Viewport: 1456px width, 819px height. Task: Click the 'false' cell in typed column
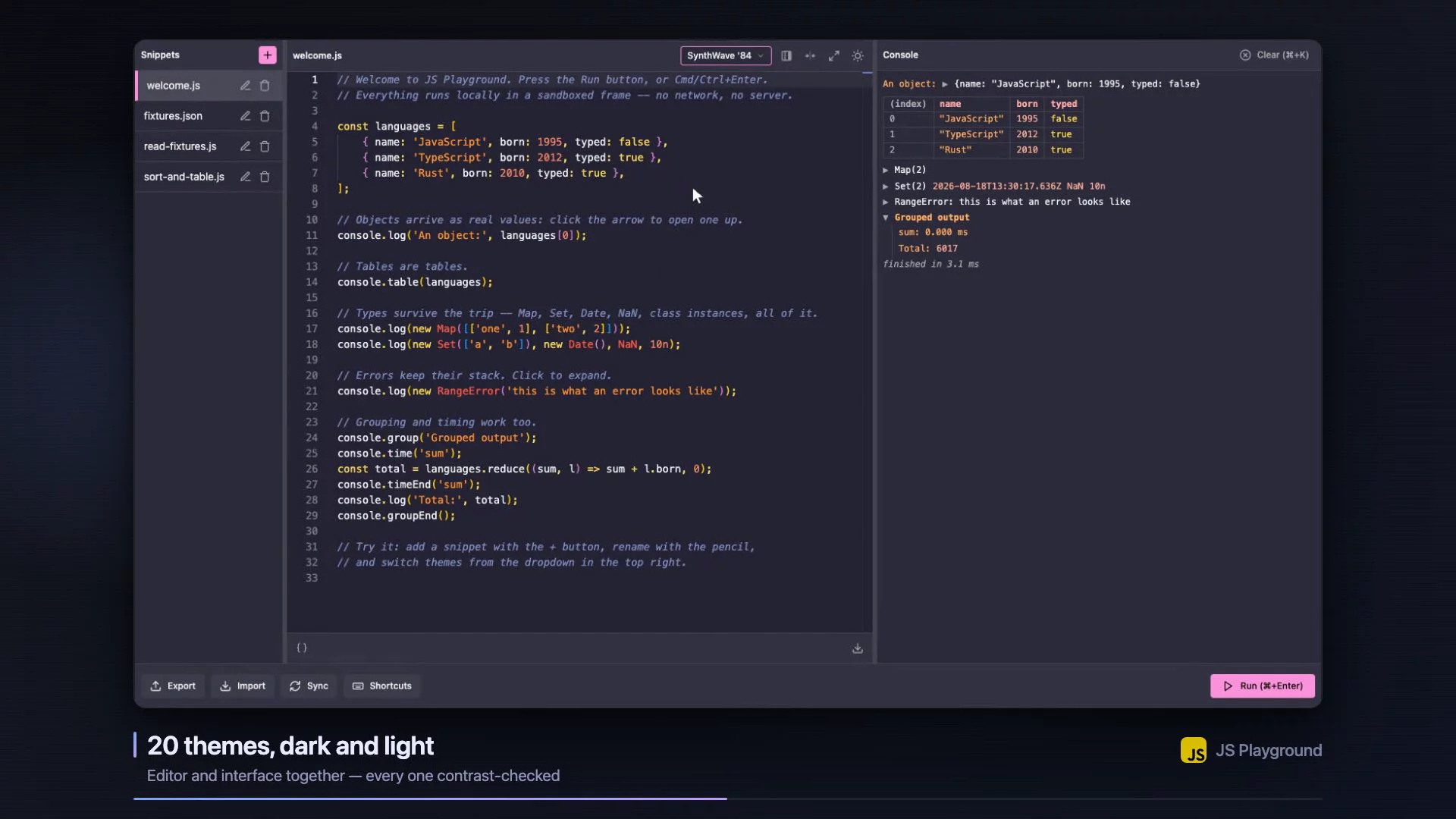tap(1063, 119)
